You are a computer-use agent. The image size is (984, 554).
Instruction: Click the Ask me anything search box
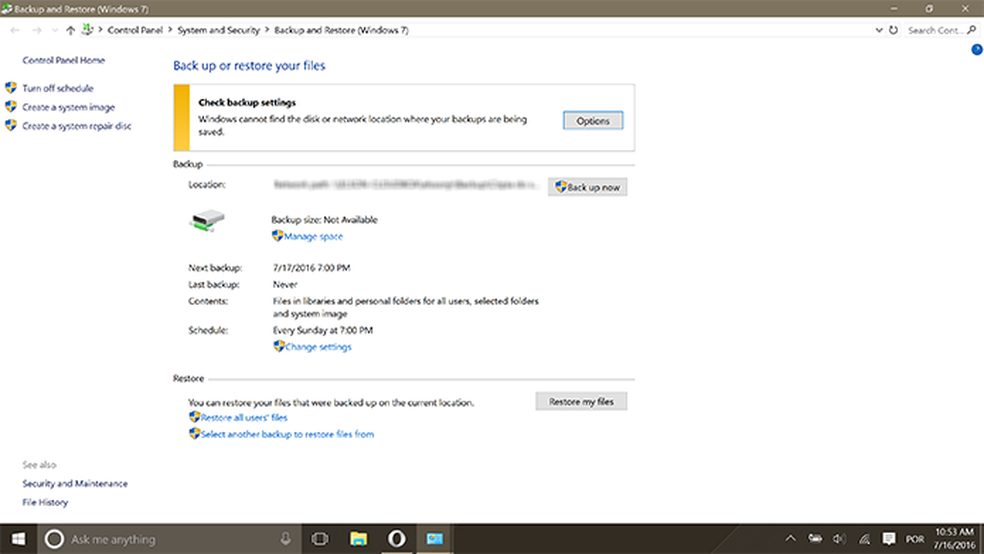[x=169, y=539]
